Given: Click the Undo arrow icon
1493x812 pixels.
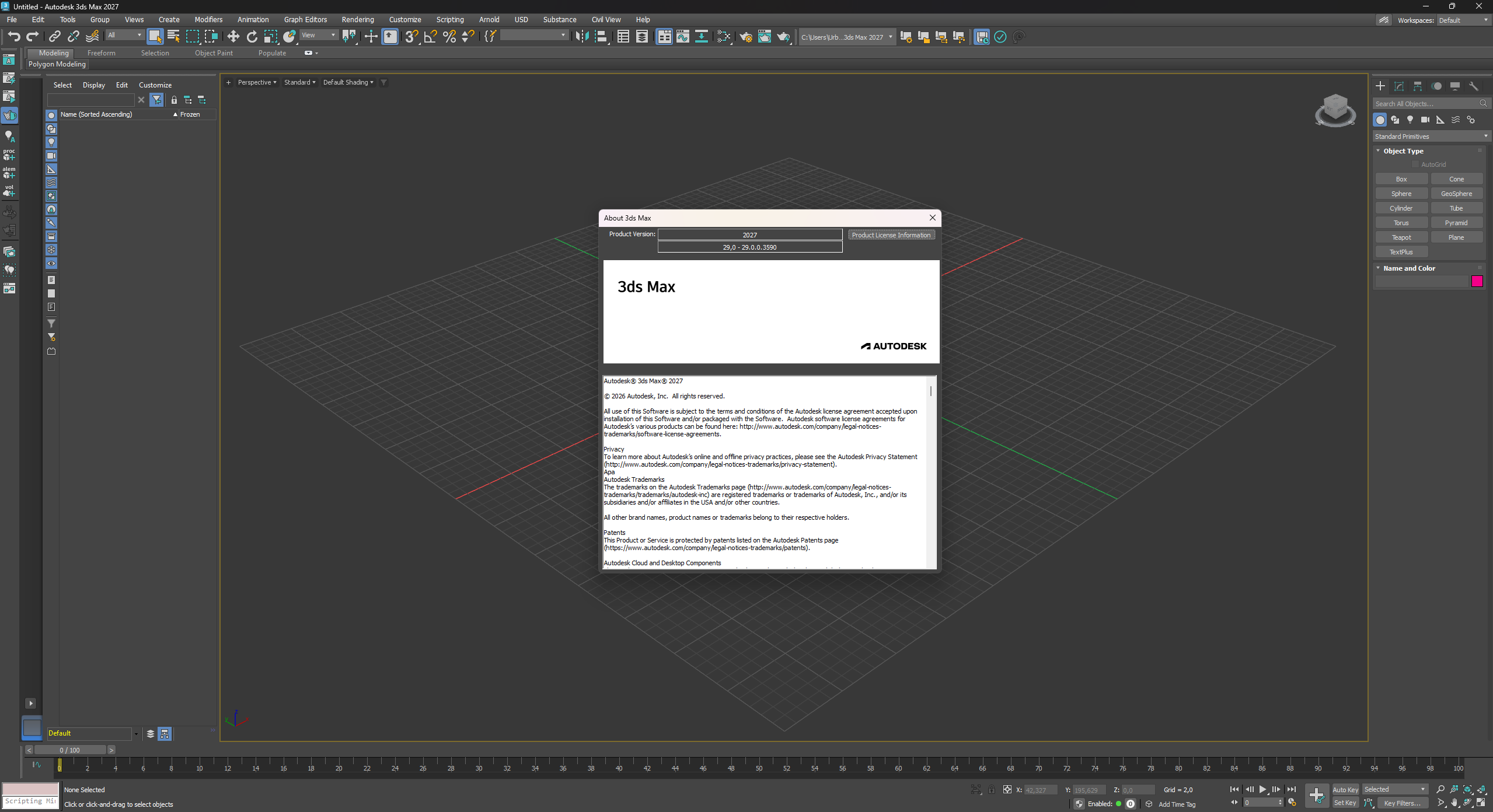Looking at the screenshot, I should (x=14, y=37).
